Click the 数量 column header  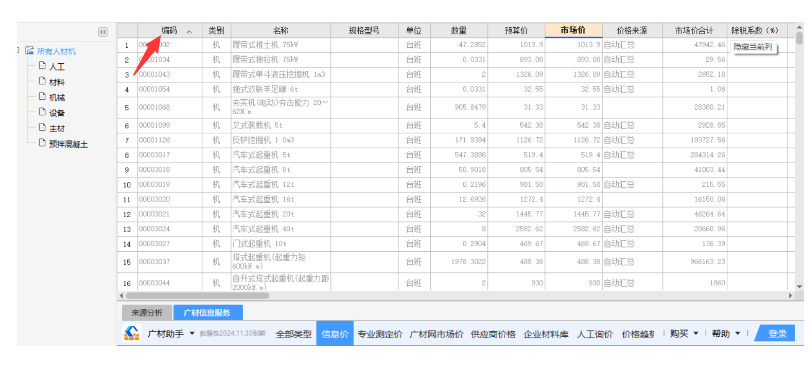click(458, 31)
